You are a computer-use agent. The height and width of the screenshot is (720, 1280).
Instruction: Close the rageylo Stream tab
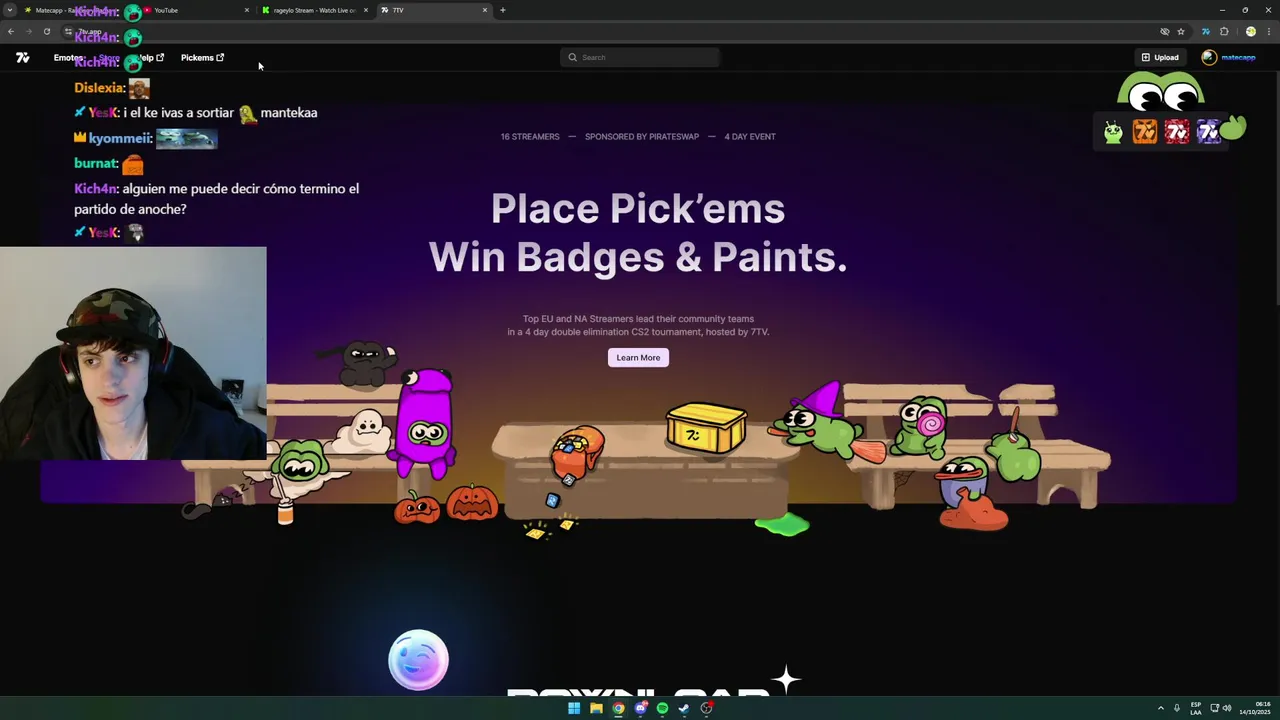[366, 10]
